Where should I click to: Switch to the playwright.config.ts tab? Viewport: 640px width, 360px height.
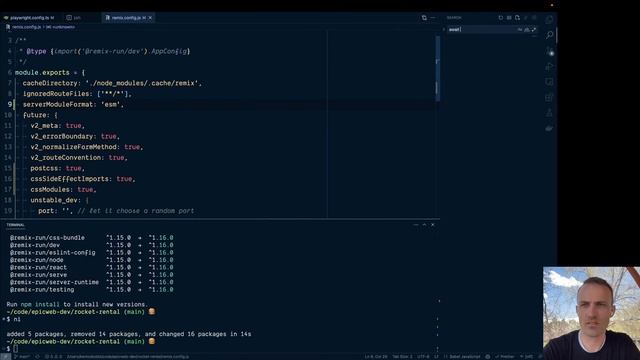pos(29,18)
